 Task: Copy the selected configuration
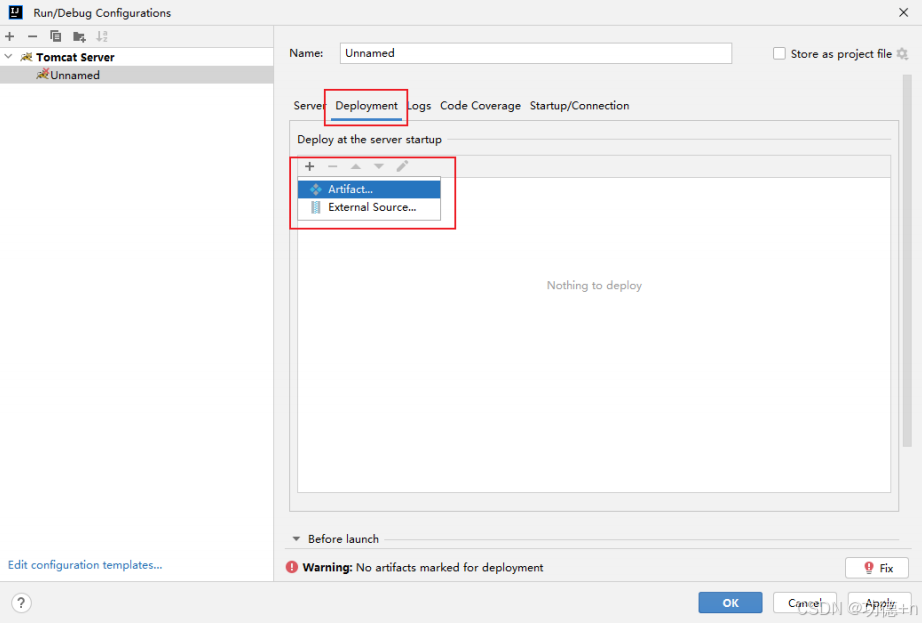pyautogui.click(x=55, y=36)
